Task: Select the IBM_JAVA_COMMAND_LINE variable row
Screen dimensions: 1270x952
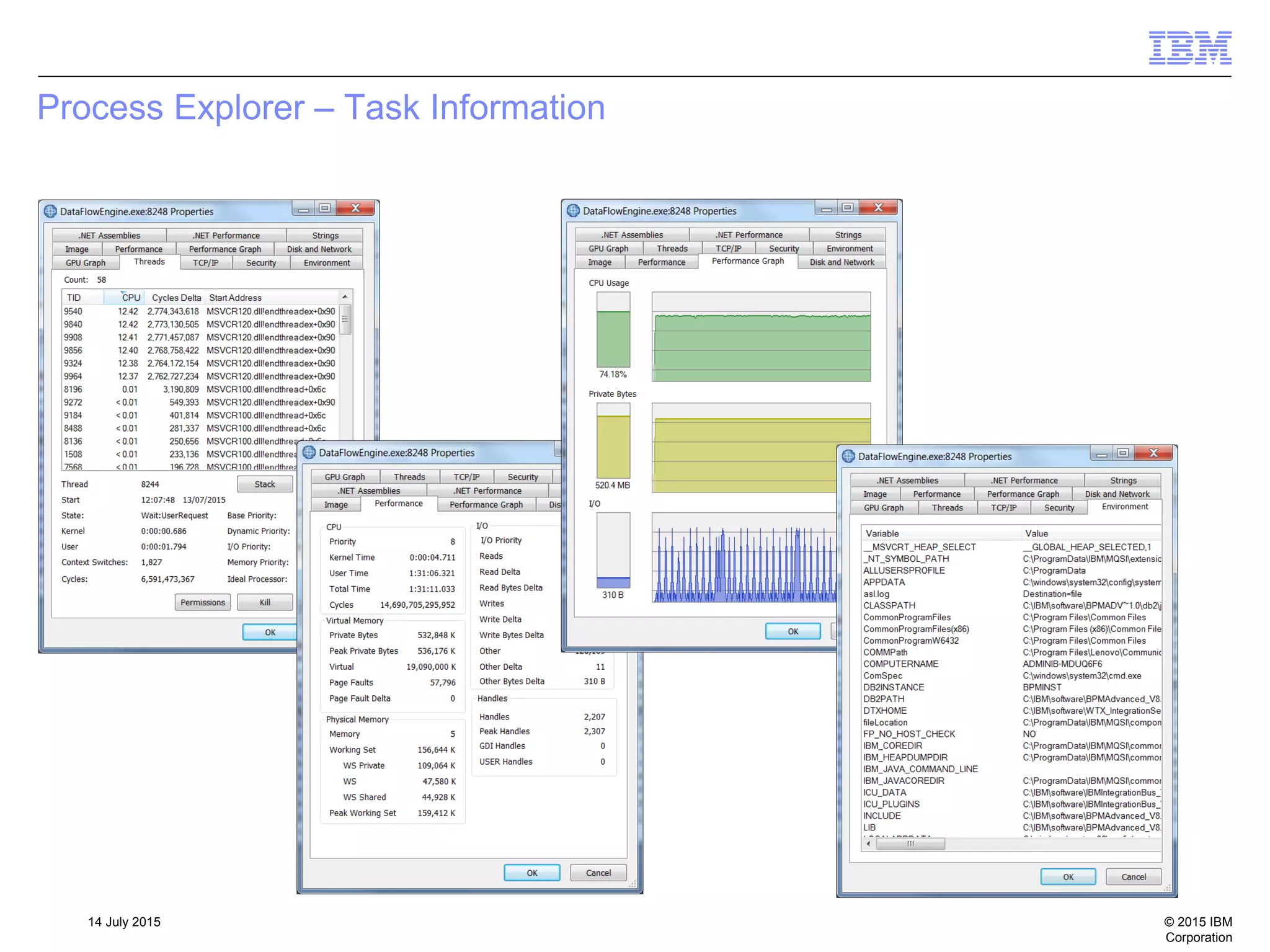Action: [1011, 769]
